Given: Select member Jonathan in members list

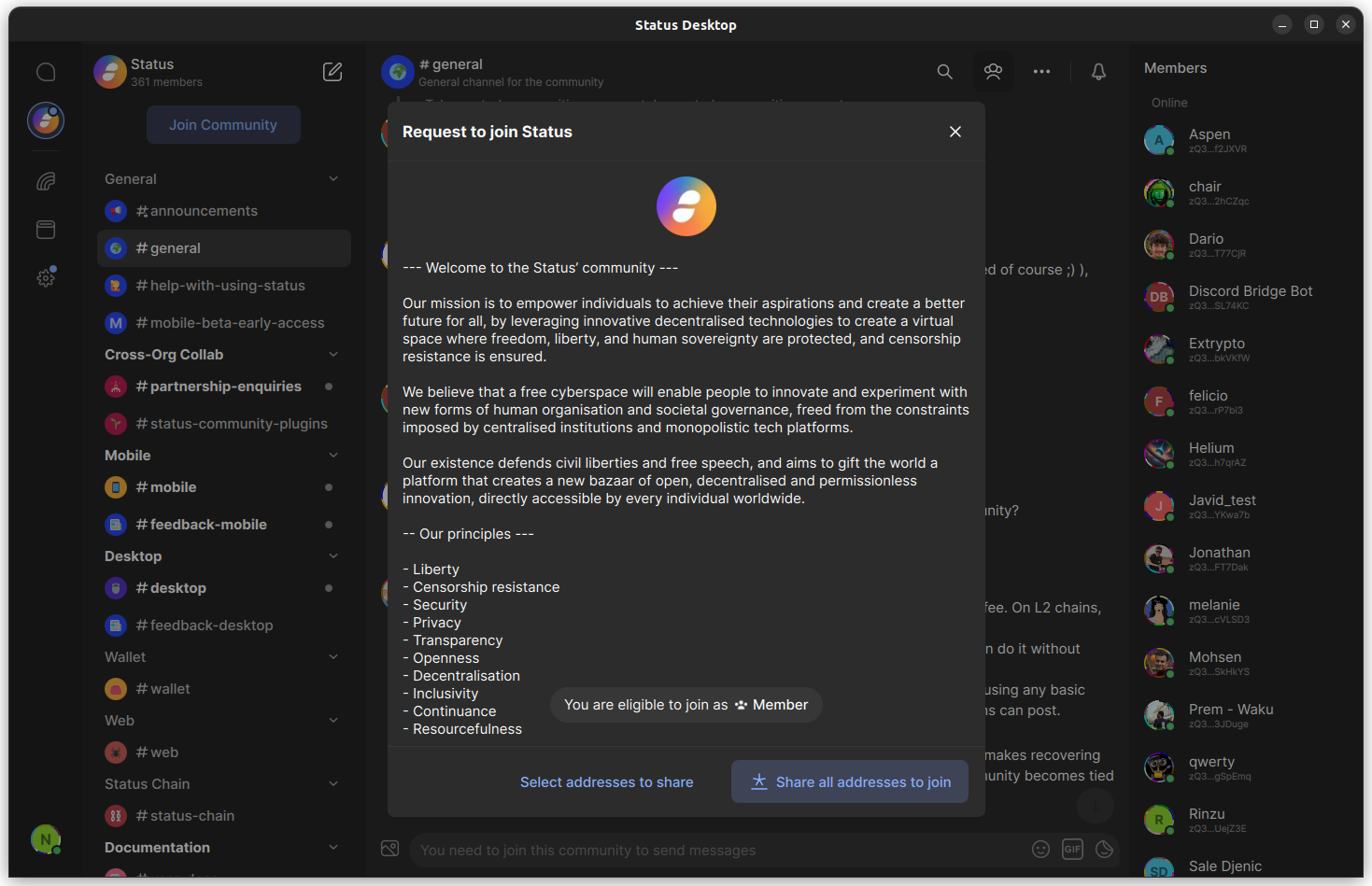Looking at the screenshot, I should [x=1246, y=558].
